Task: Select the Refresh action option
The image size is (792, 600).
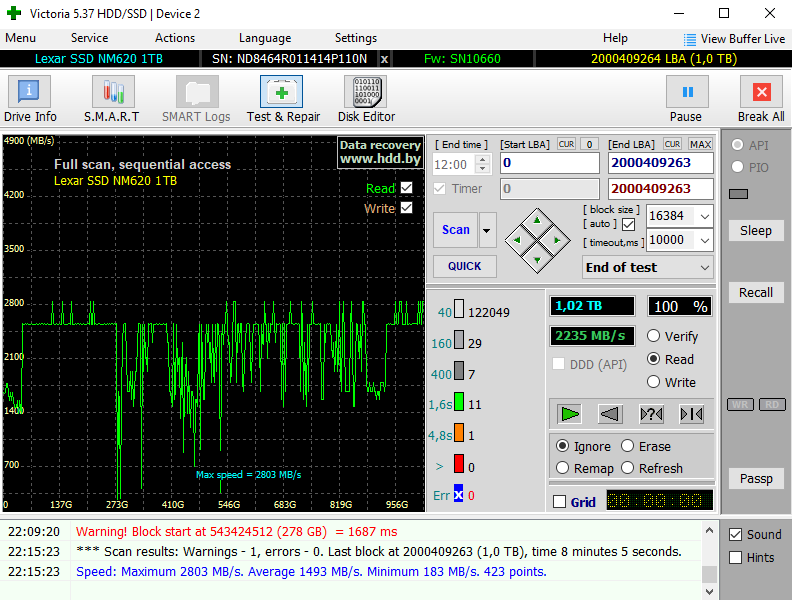Action: [627, 468]
